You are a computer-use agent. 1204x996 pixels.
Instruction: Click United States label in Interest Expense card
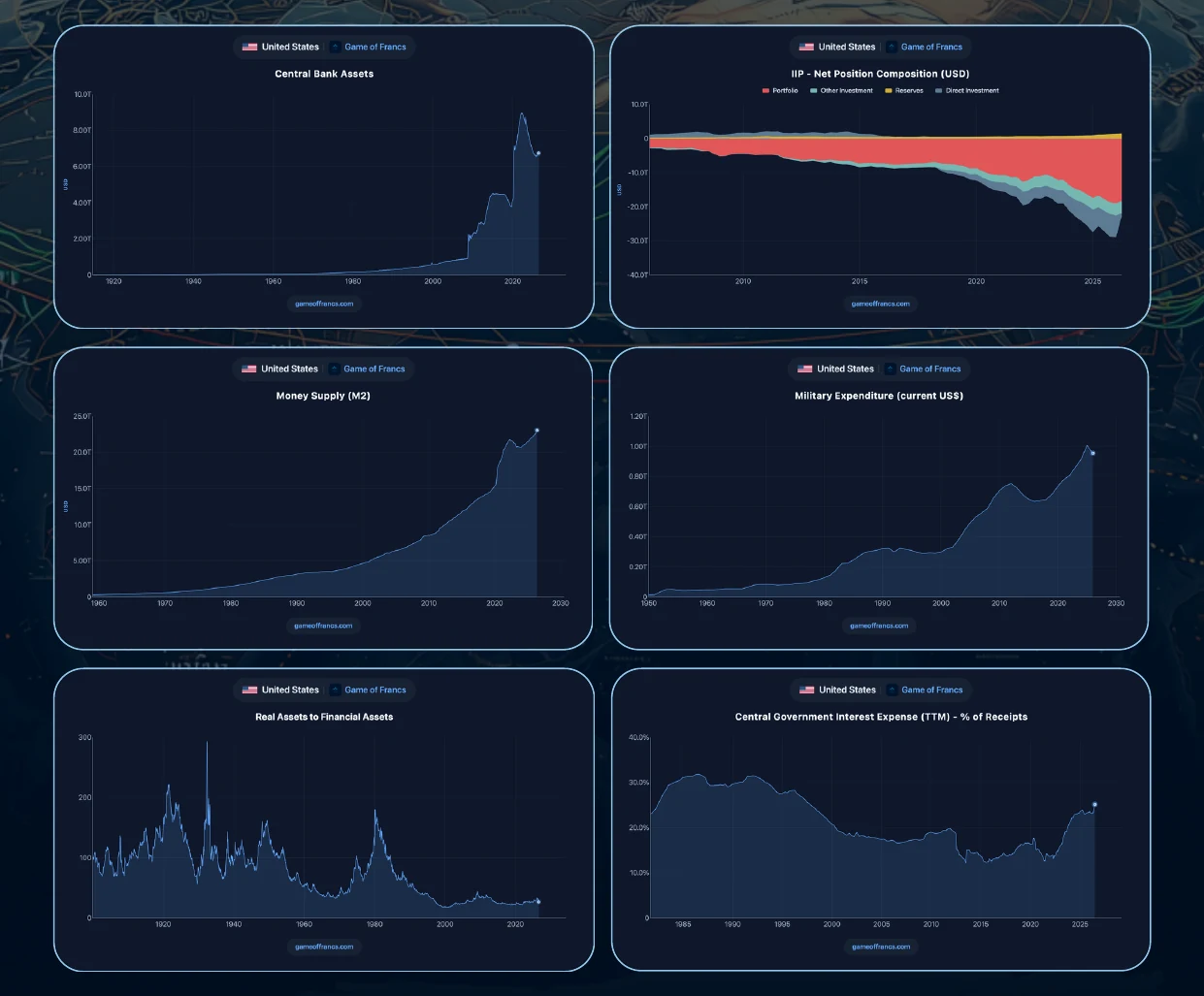click(847, 690)
